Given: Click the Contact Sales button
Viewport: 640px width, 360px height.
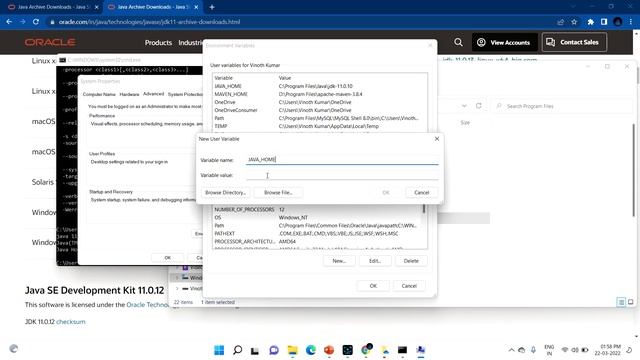Looking at the screenshot, I should (574, 42).
